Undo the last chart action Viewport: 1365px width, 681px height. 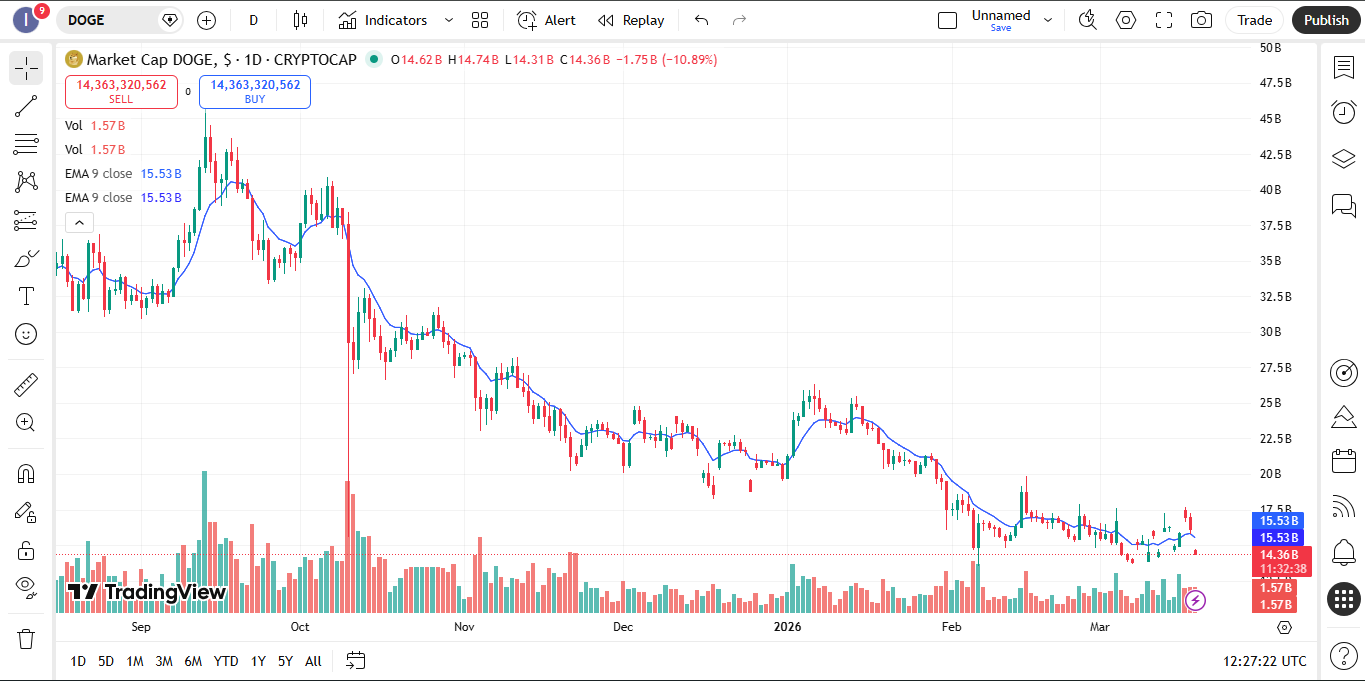(x=701, y=20)
